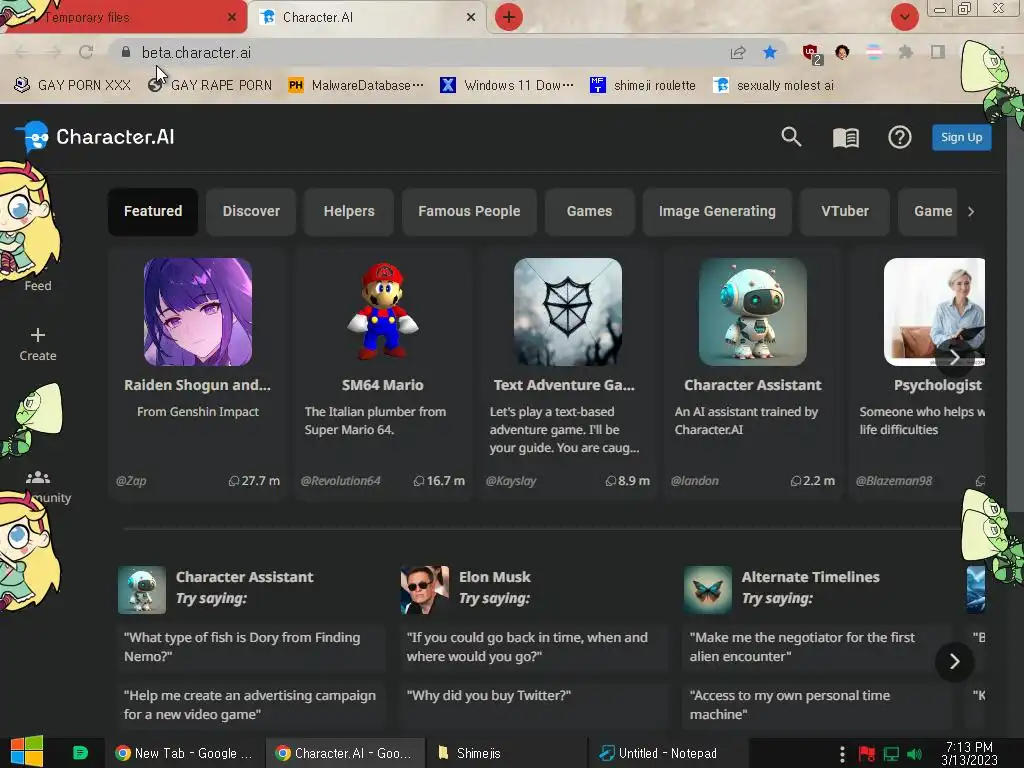Choose the advertising campaign prompt
Viewport: 1024px width, 768px height.
(251, 705)
